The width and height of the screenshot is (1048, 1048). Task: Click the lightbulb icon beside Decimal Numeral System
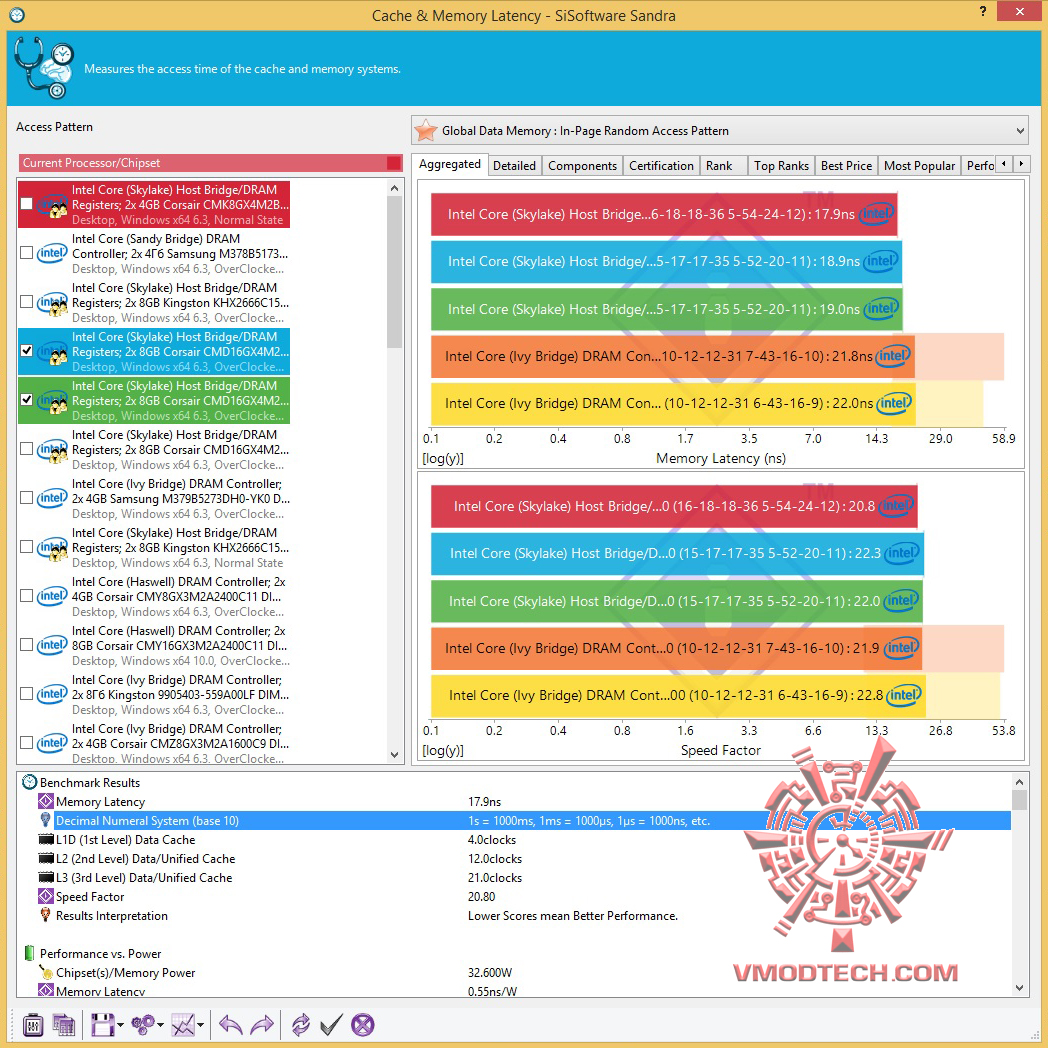[45, 820]
